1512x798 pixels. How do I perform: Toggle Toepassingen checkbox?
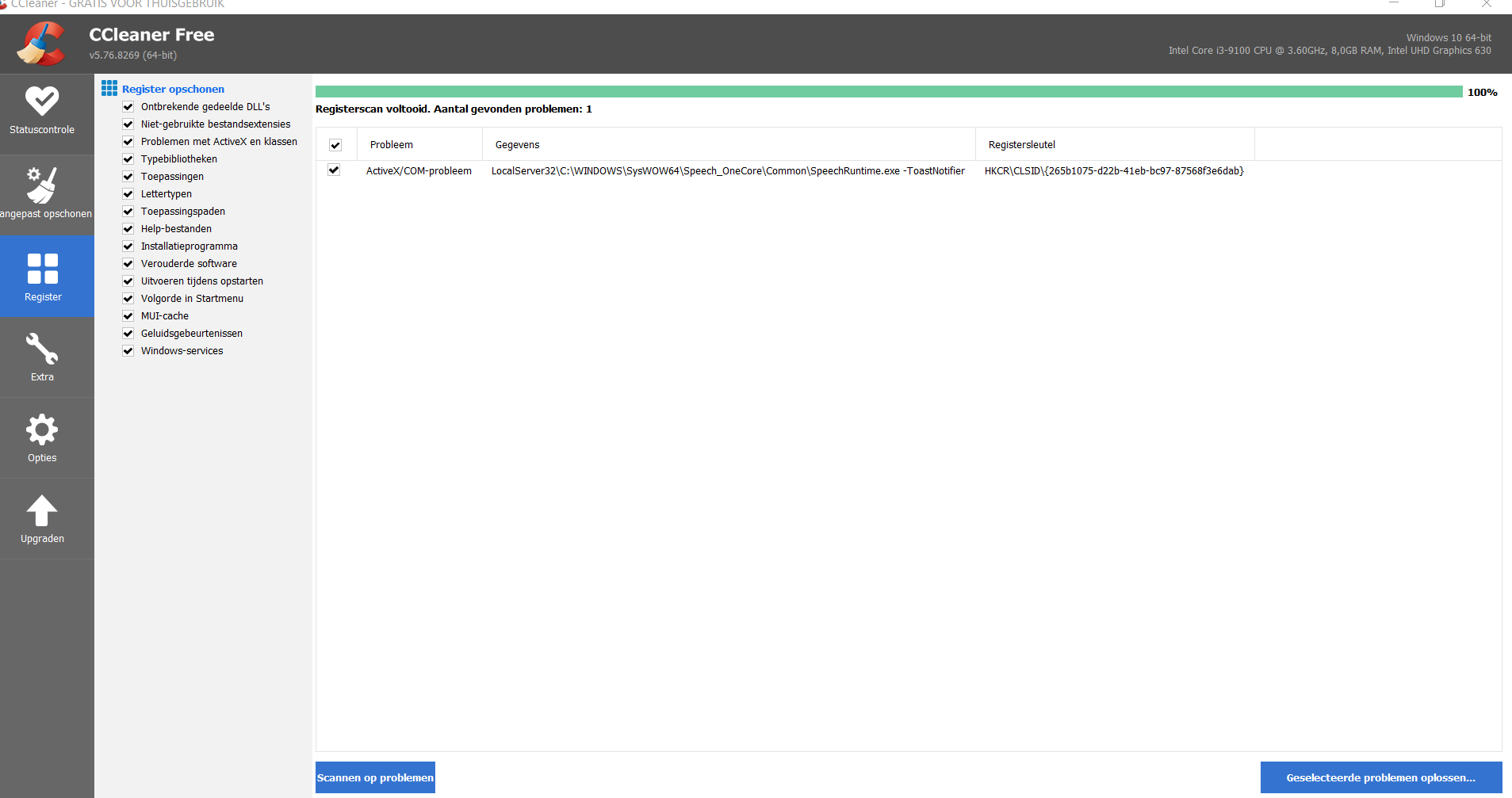tap(128, 176)
